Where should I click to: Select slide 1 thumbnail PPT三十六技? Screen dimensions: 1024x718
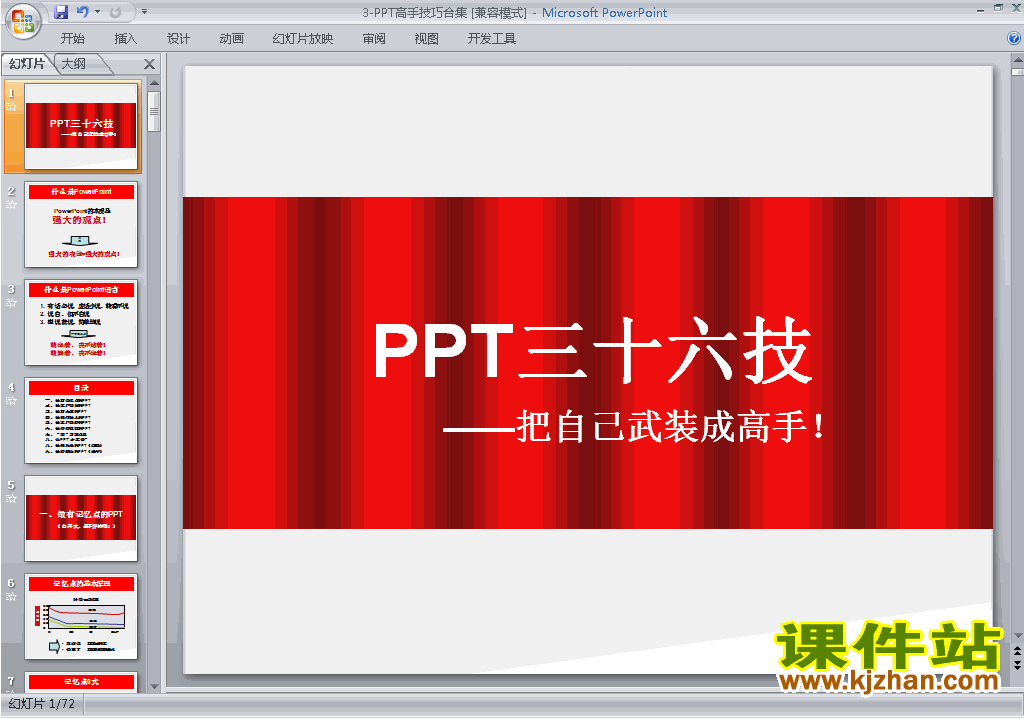click(81, 125)
